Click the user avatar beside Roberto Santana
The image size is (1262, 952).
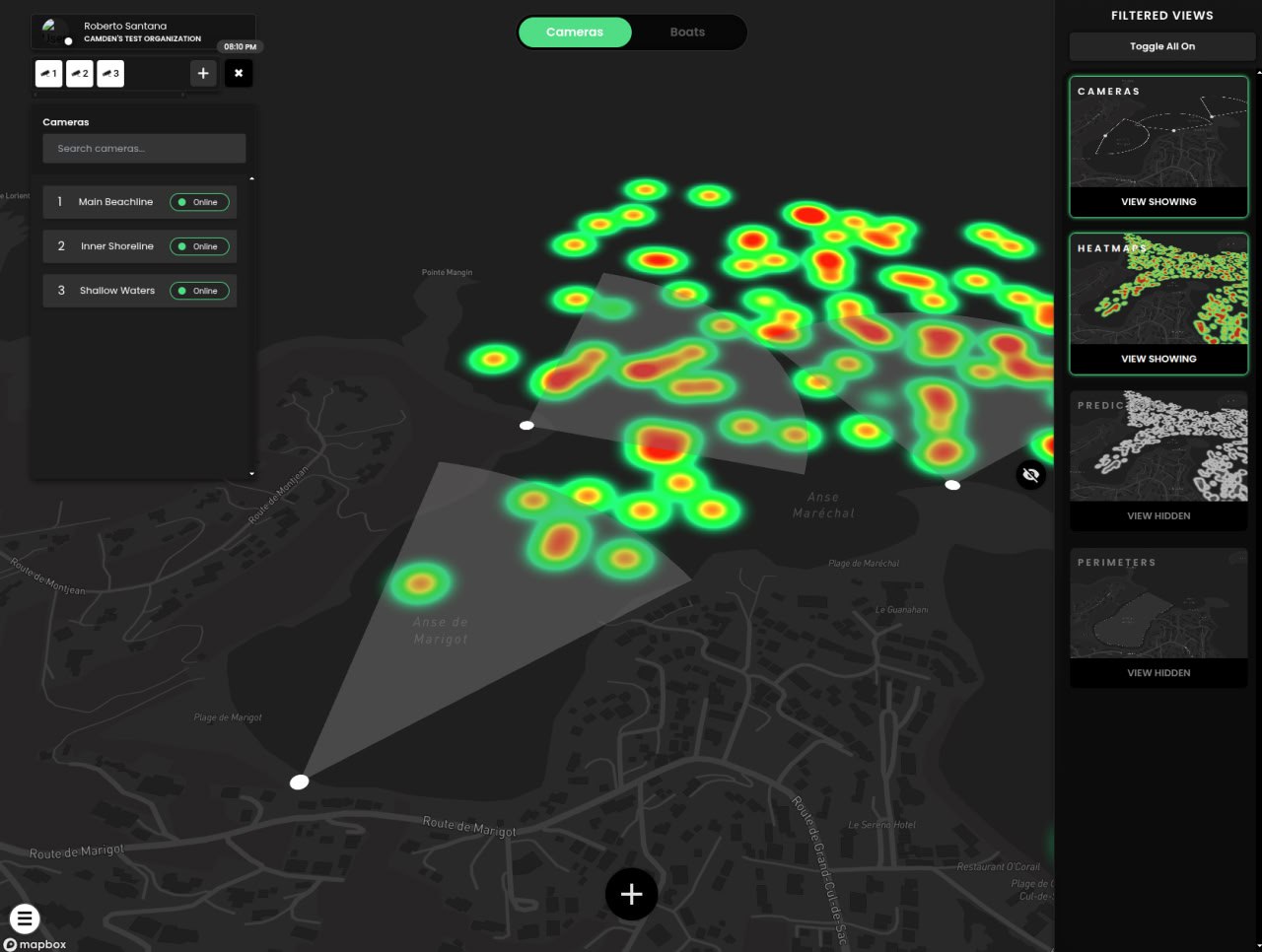tap(55, 32)
